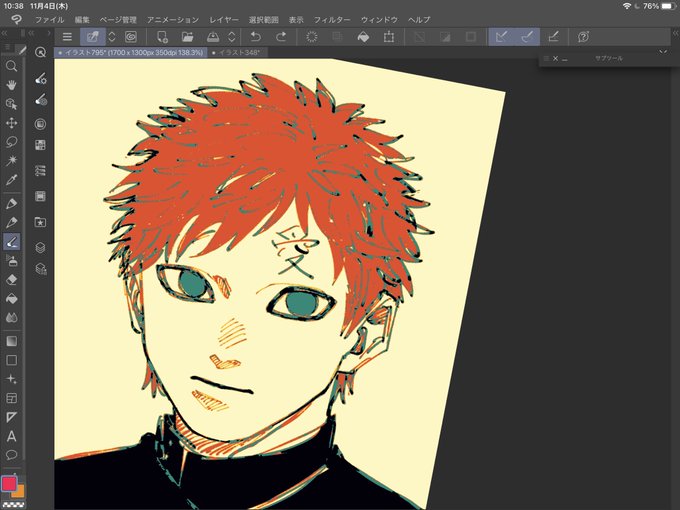Open the ファイル menu
680x510 pixels.
(x=49, y=20)
